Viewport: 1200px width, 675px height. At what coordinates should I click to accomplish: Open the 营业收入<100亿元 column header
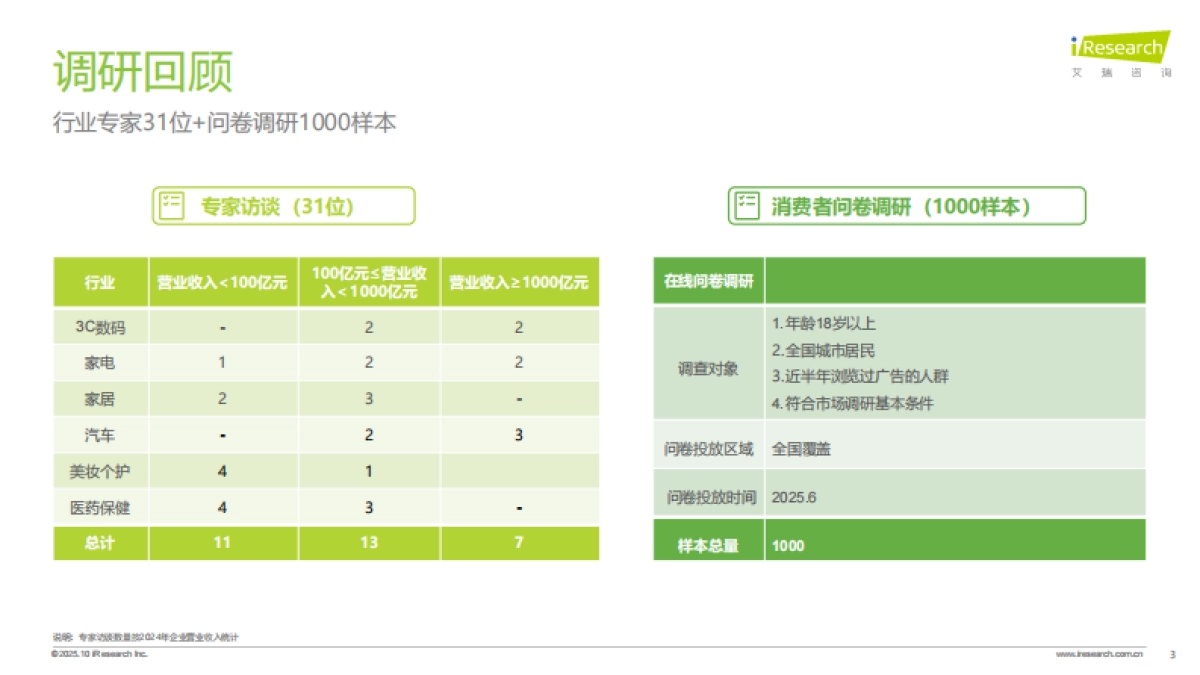(222, 281)
